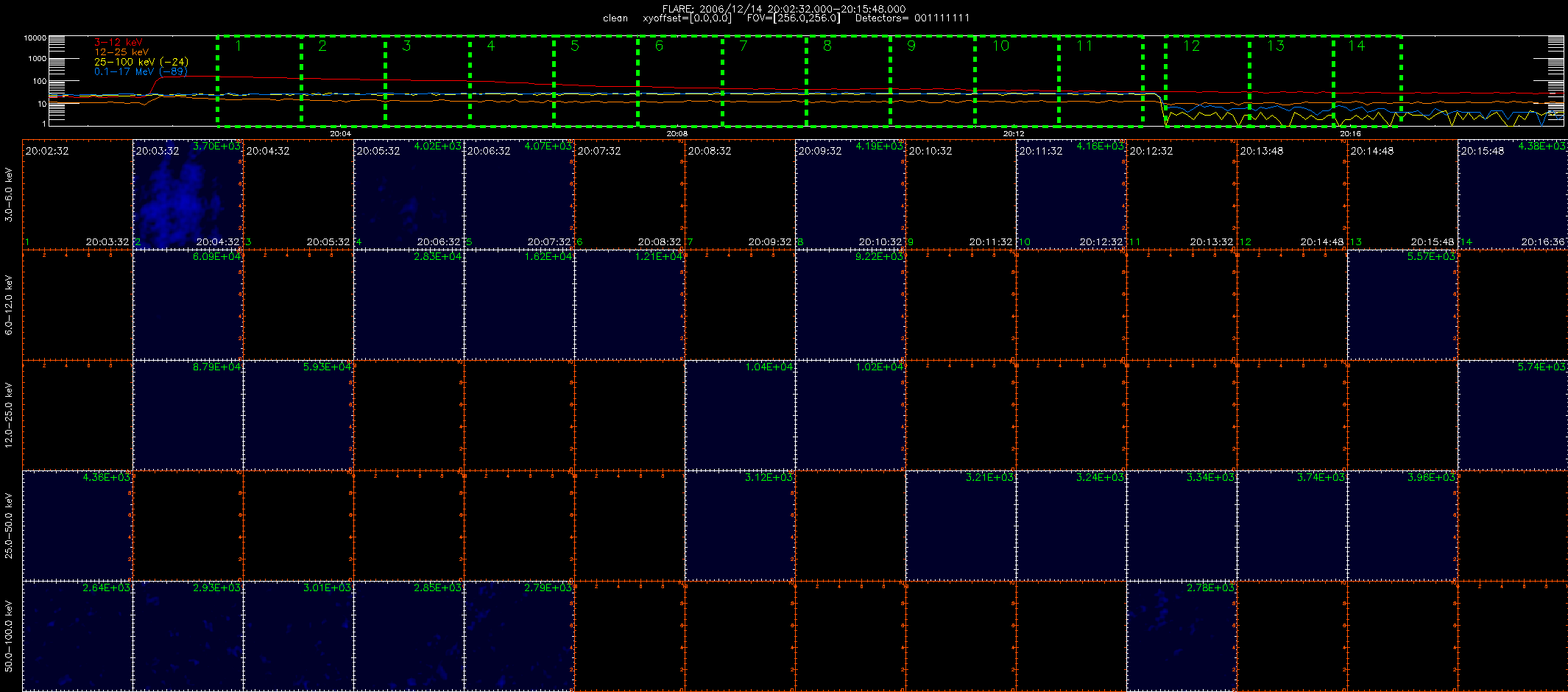Click the 2.85E+03 peak value label
This screenshot has height=692, width=1568.
[x=437, y=588]
